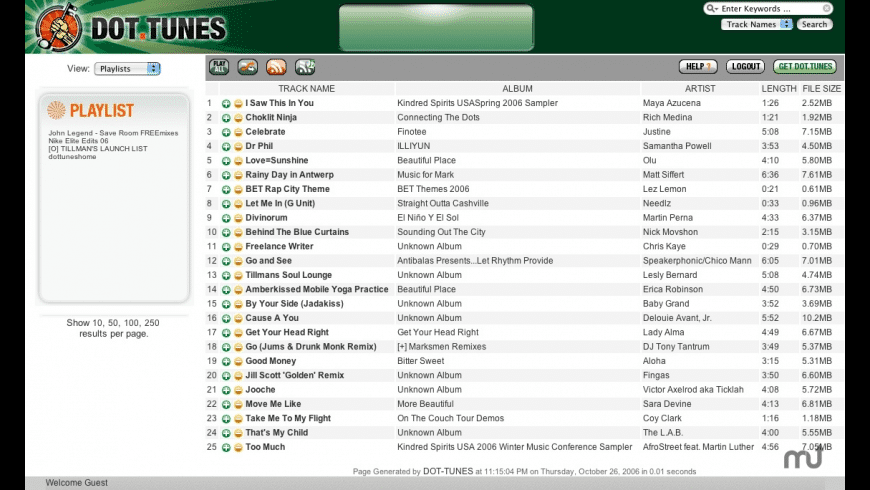
Task: Open John Legend - Save Room FREEmixes playlist
Action: point(113,133)
